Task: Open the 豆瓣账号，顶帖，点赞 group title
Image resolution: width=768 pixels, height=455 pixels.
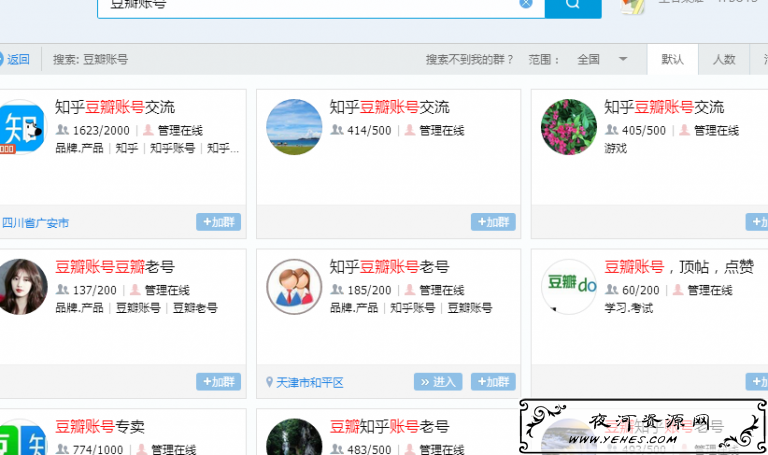Action: click(x=679, y=267)
